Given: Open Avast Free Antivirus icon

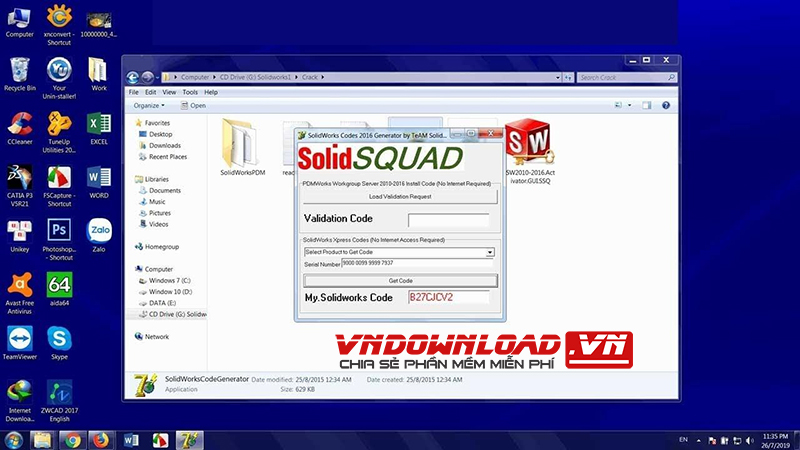Looking at the screenshot, I should tap(19, 293).
